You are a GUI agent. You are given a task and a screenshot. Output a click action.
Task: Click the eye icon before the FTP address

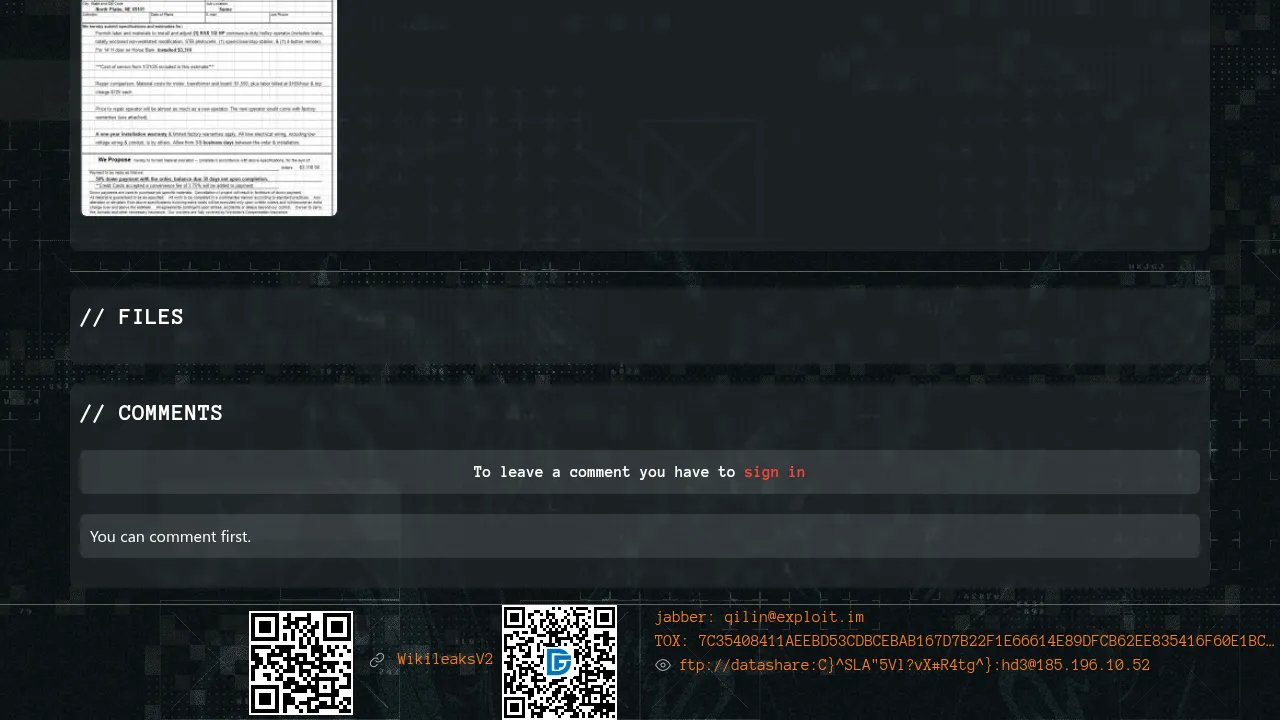click(x=663, y=665)
